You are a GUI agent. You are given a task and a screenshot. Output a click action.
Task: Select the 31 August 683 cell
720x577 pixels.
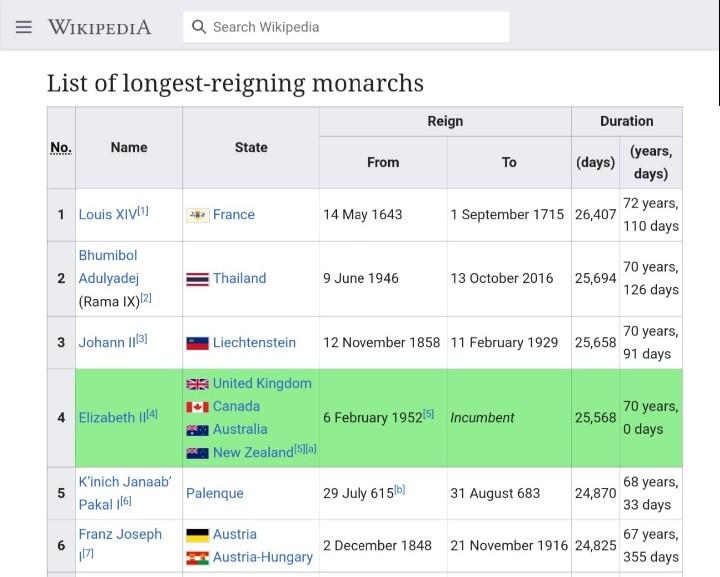(x=509, y=493)
